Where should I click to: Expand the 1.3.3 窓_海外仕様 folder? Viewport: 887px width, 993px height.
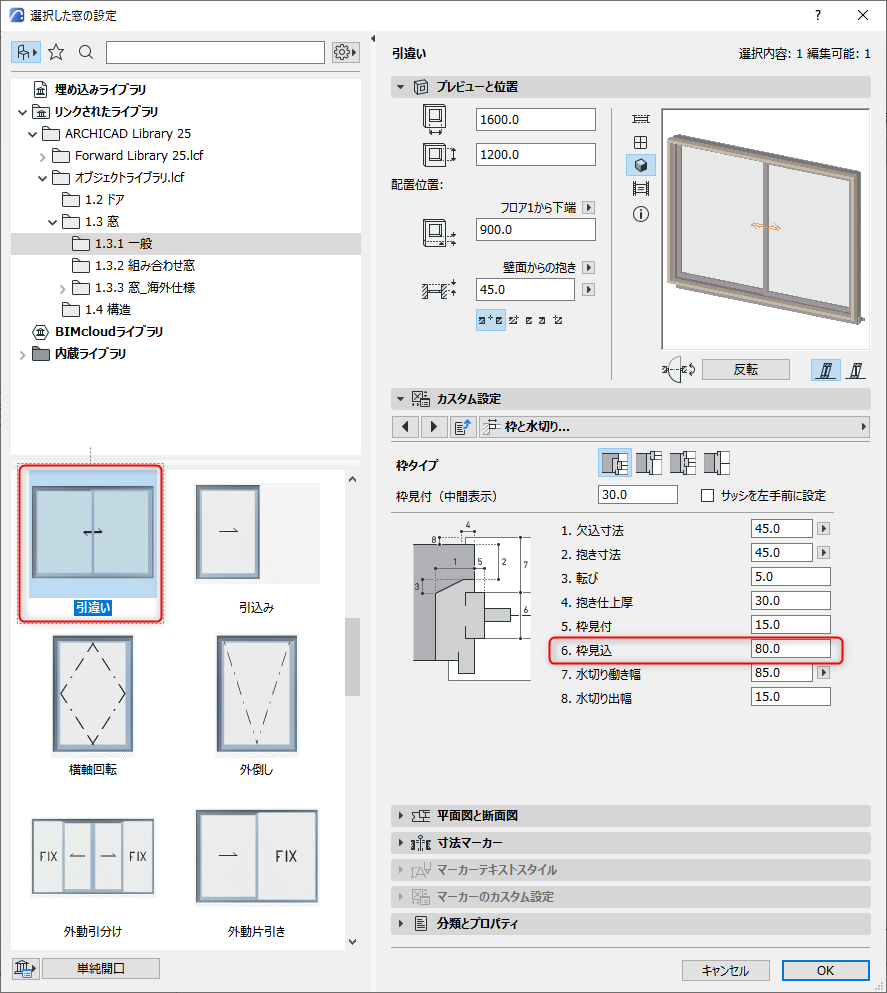[x=63, y=289]
